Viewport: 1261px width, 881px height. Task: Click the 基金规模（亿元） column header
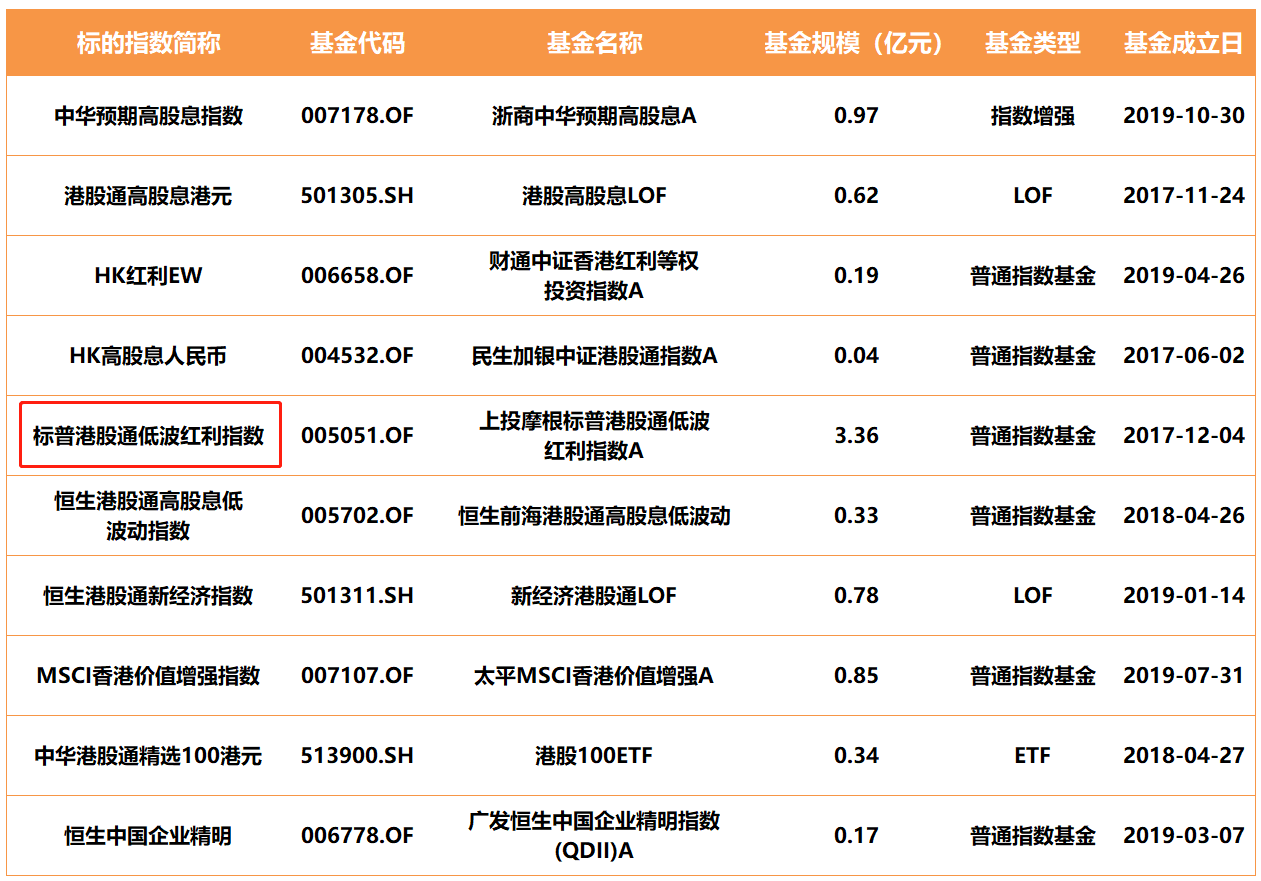[x=856, y=43]
